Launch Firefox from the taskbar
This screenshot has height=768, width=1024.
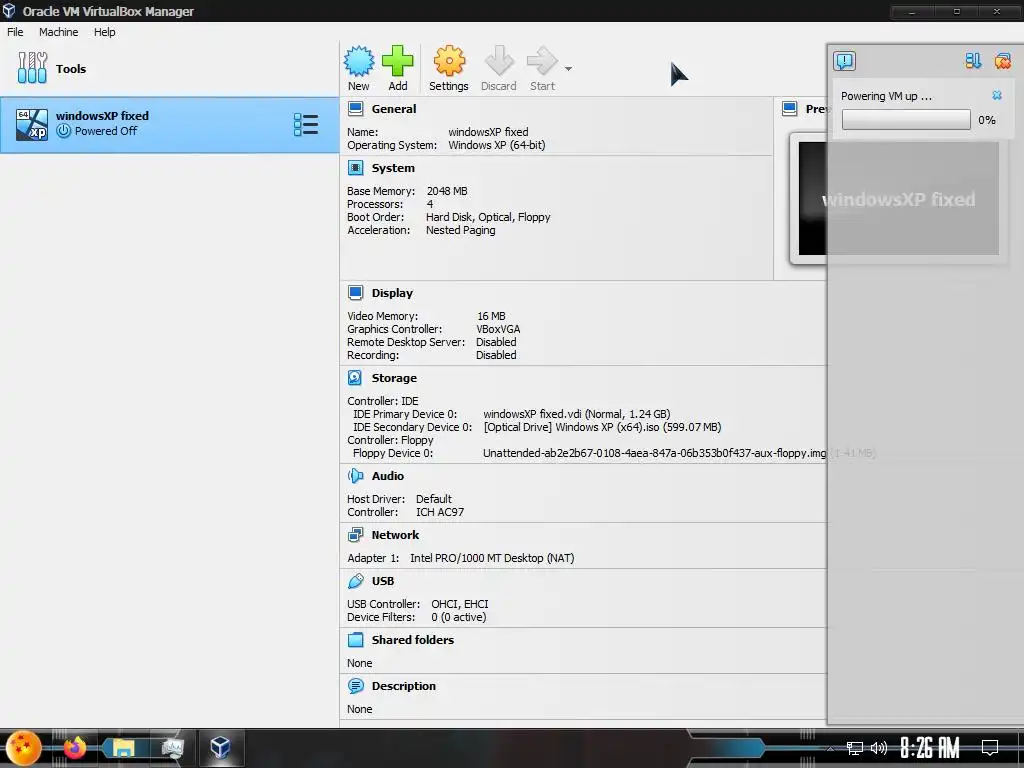click(74, 747)
